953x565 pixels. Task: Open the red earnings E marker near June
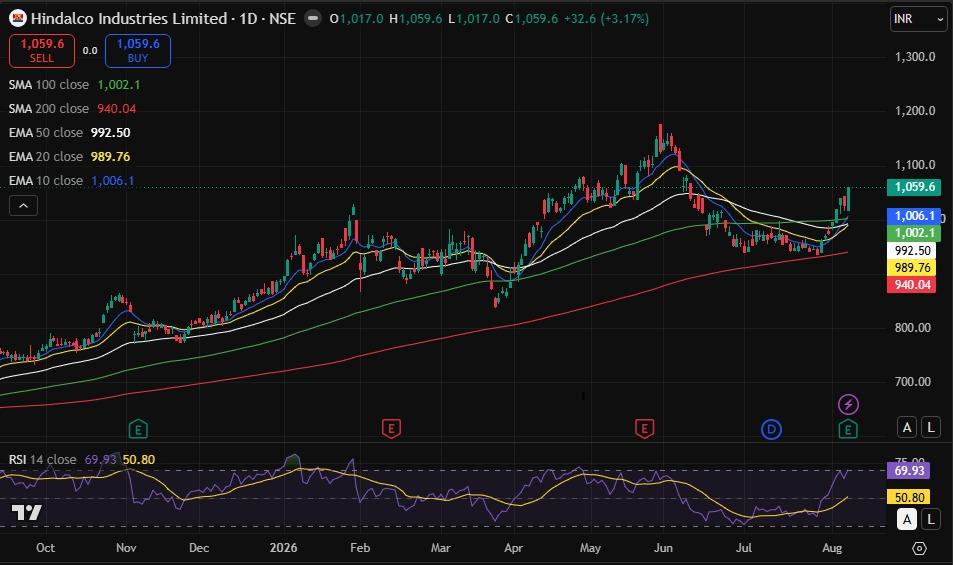tap(644, 429)
